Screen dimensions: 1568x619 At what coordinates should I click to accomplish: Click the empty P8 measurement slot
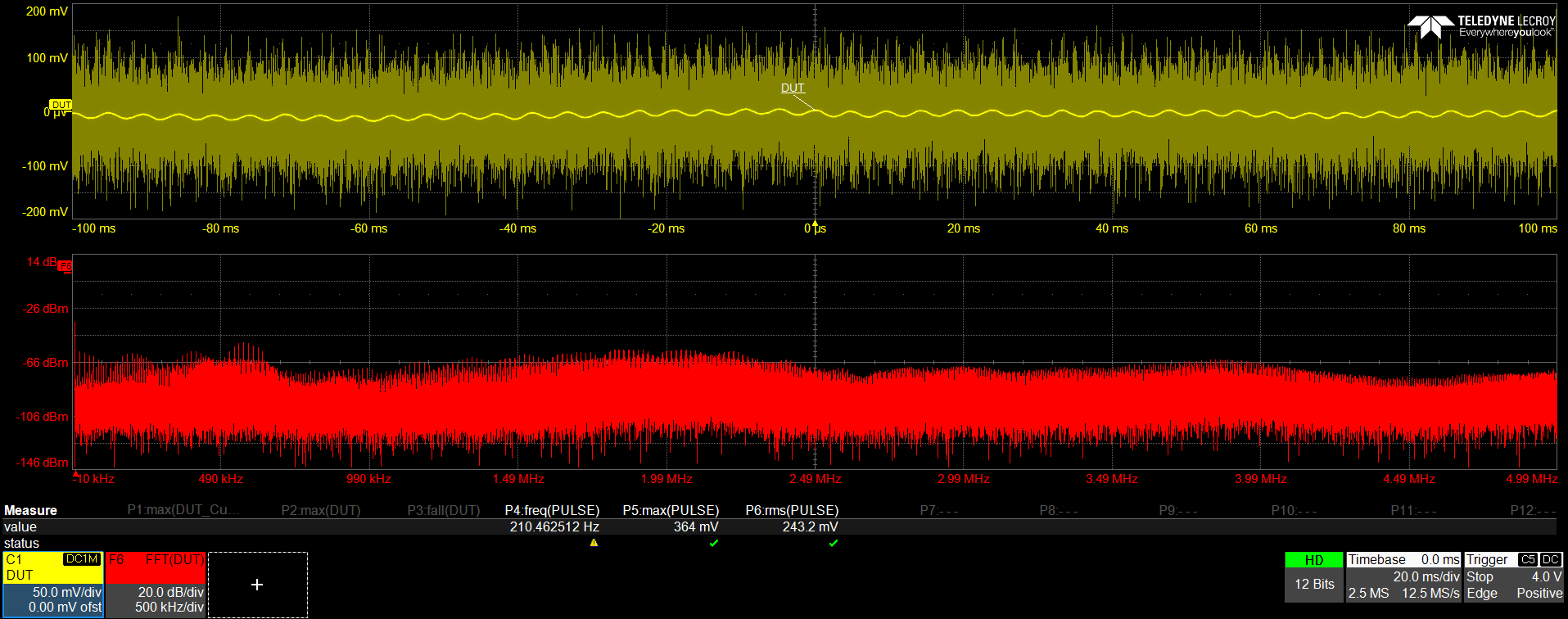pyautogui.click(x=1059, y=510)
